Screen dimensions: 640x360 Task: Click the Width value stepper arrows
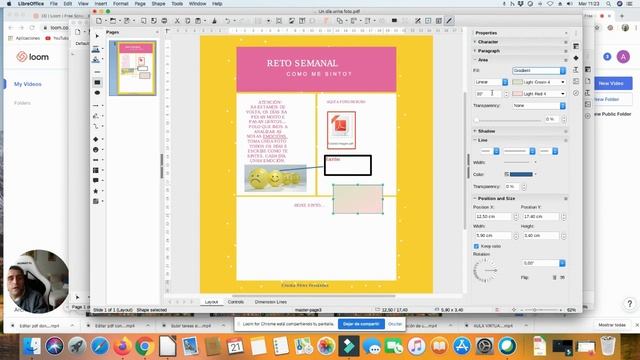pos(516,236)
